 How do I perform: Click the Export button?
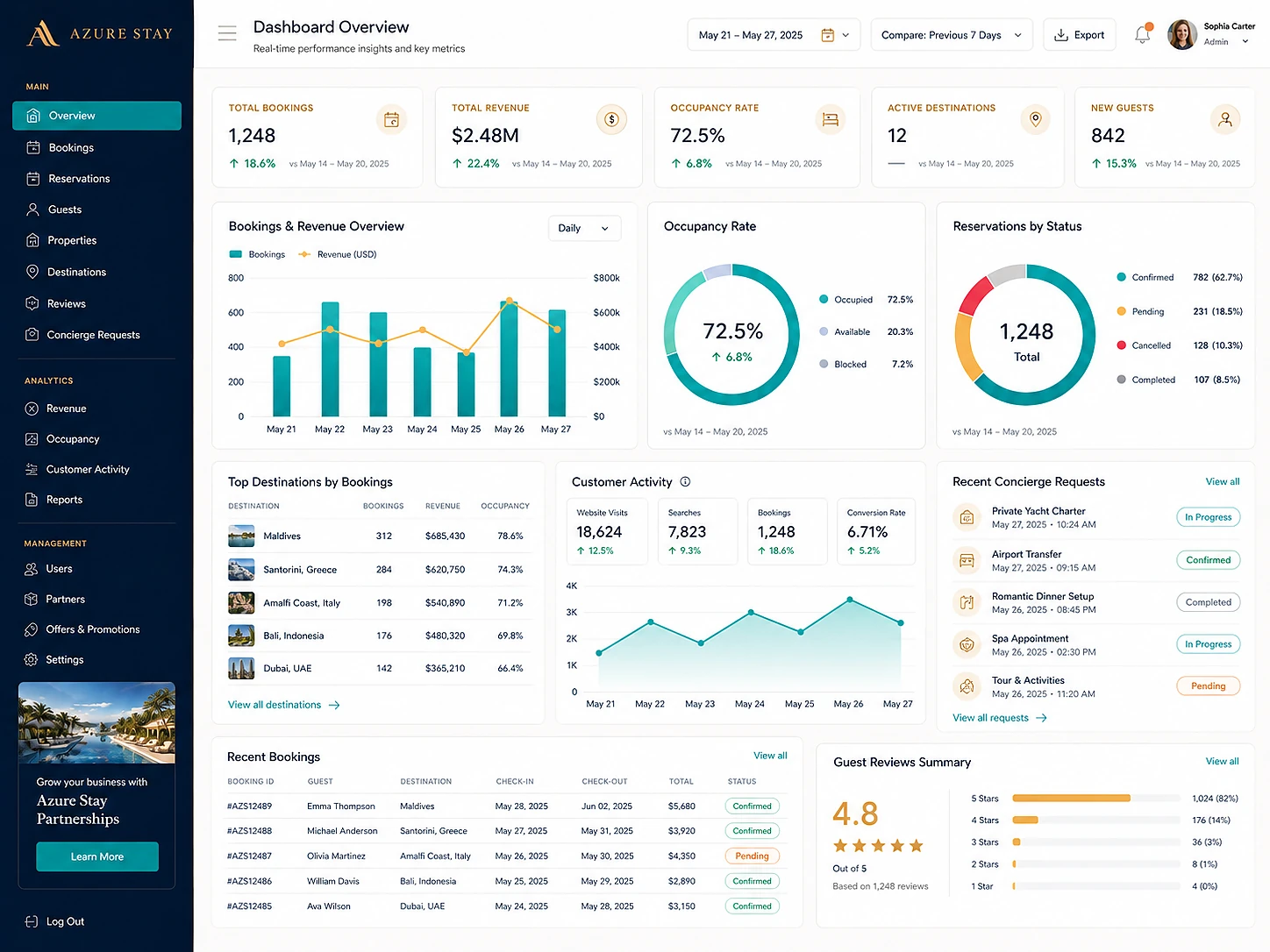click(1080, 35)
